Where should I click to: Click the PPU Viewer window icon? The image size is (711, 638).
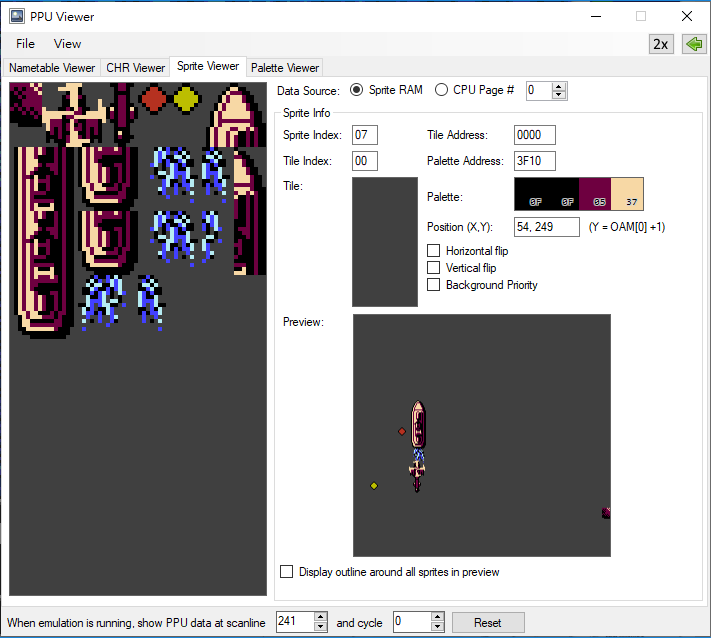17,16
